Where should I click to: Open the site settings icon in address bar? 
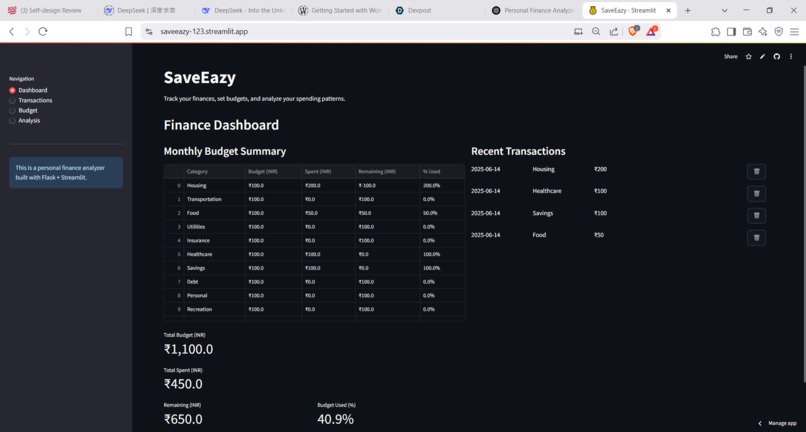click(x=149, y=31)
